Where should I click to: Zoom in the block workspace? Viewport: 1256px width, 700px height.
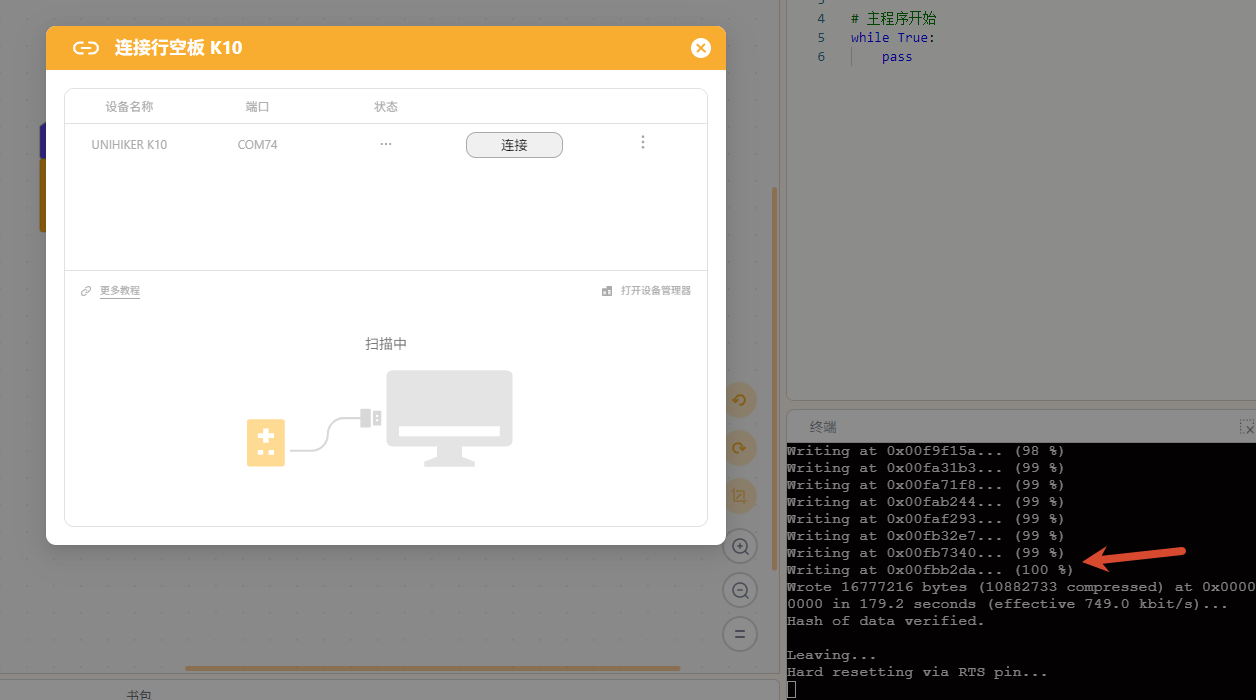740,546
